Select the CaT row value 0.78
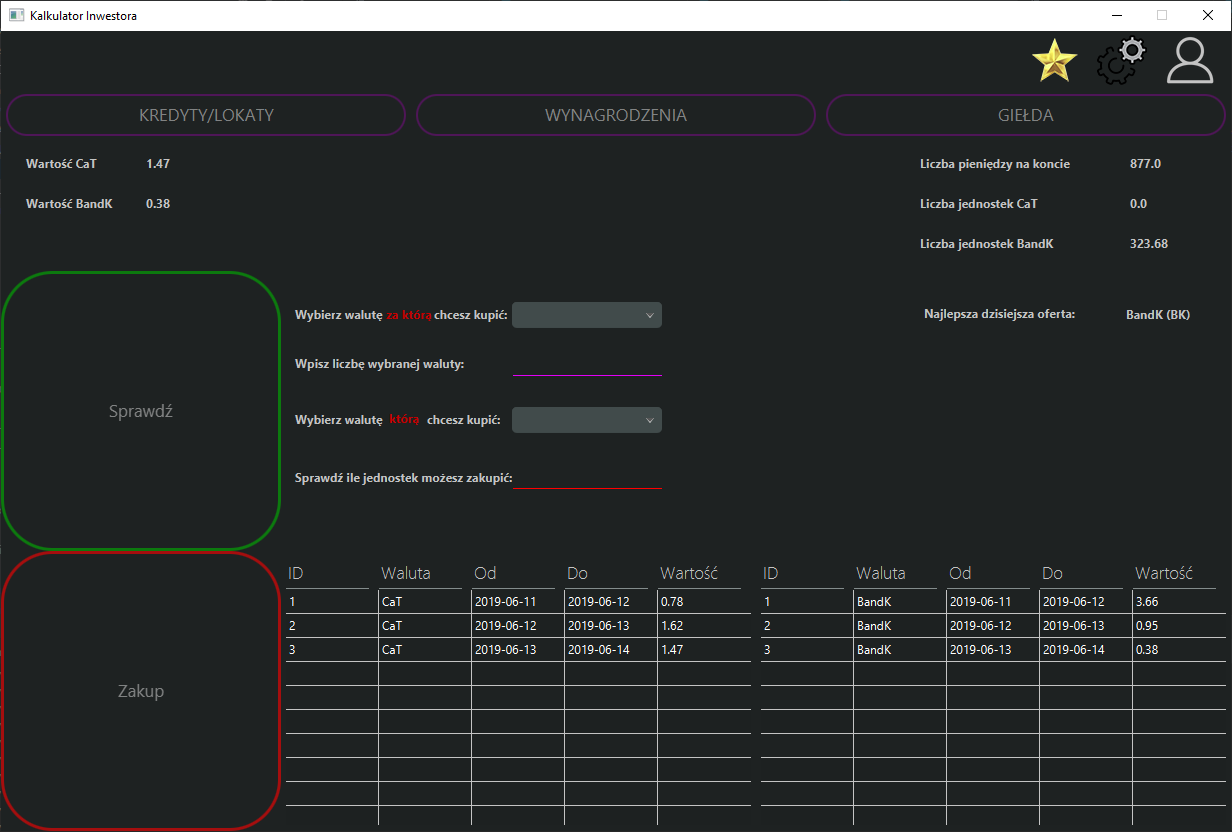This screenshot has width=1232, height=832. pos(704,602)
